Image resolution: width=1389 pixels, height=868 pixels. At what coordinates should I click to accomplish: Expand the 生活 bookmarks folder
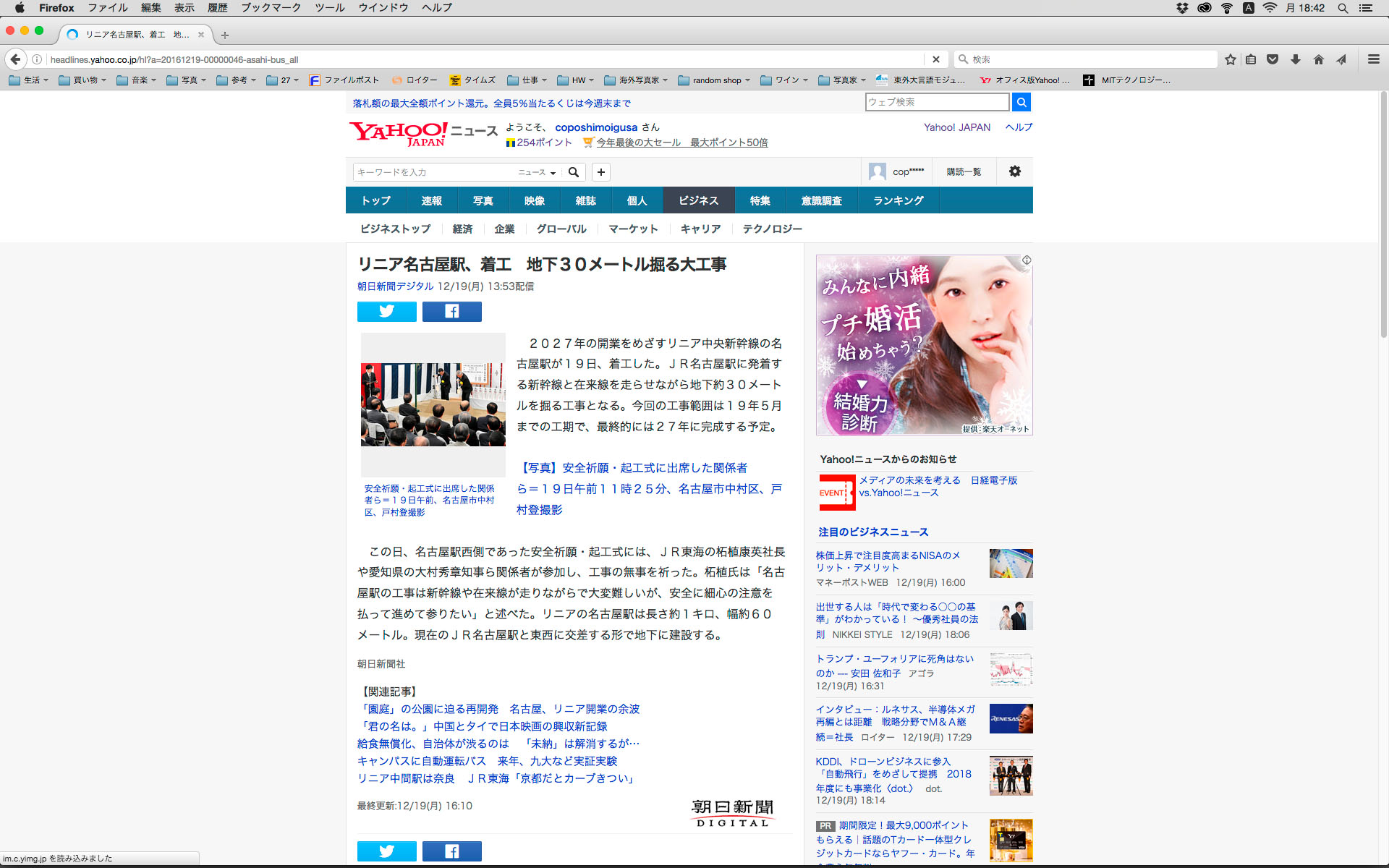[x=29, y=80]
